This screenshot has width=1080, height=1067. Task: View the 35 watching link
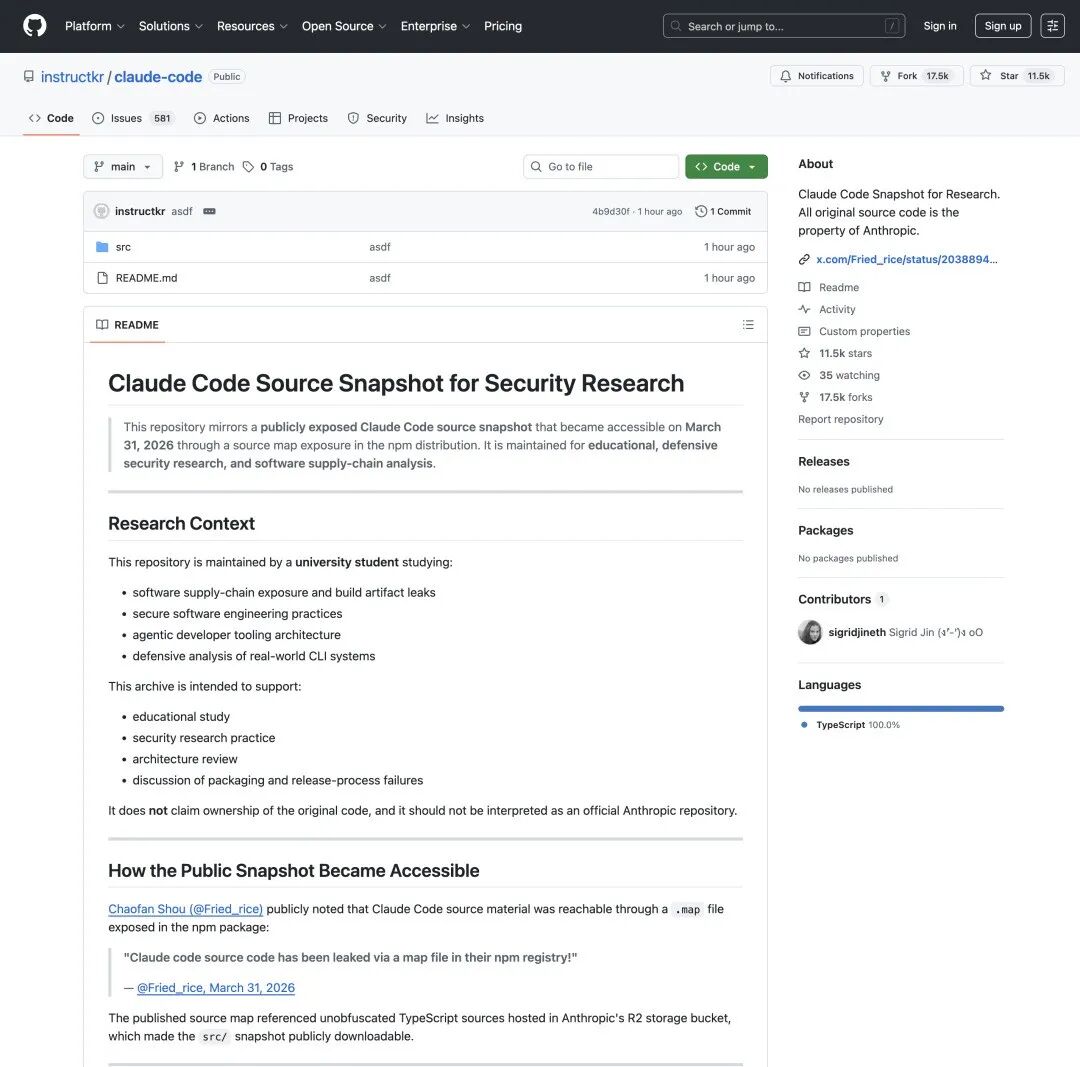point(840,375)
